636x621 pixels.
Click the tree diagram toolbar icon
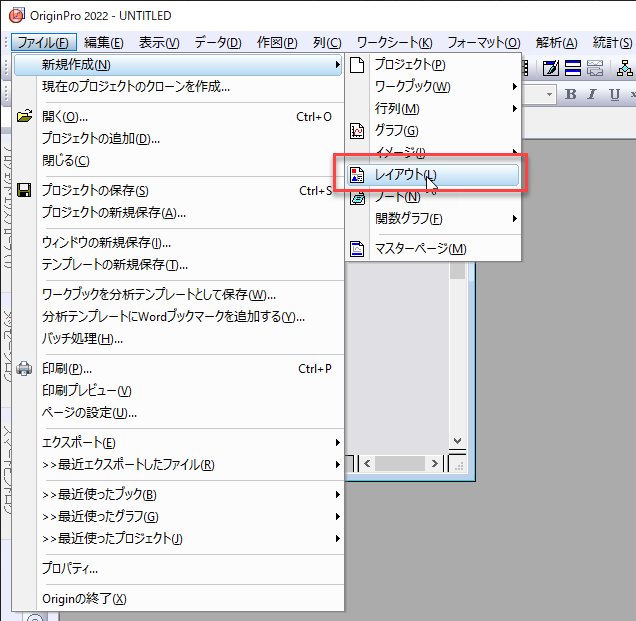(x=625, y=68)
